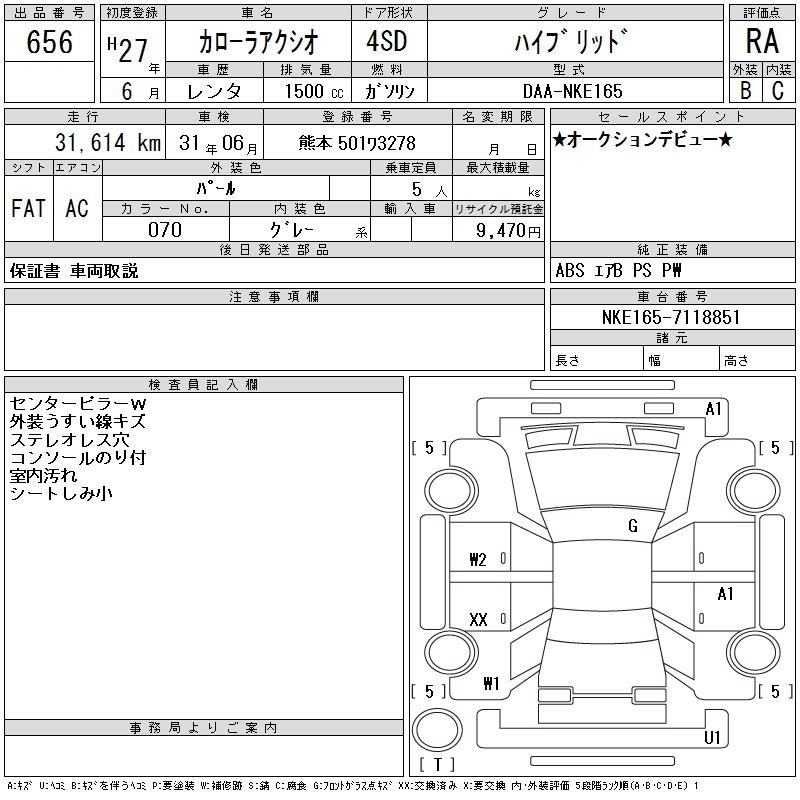Click the note 室内汚れ
The height and width of the screenshot is (800, 800).
click(x=43, y=475)
